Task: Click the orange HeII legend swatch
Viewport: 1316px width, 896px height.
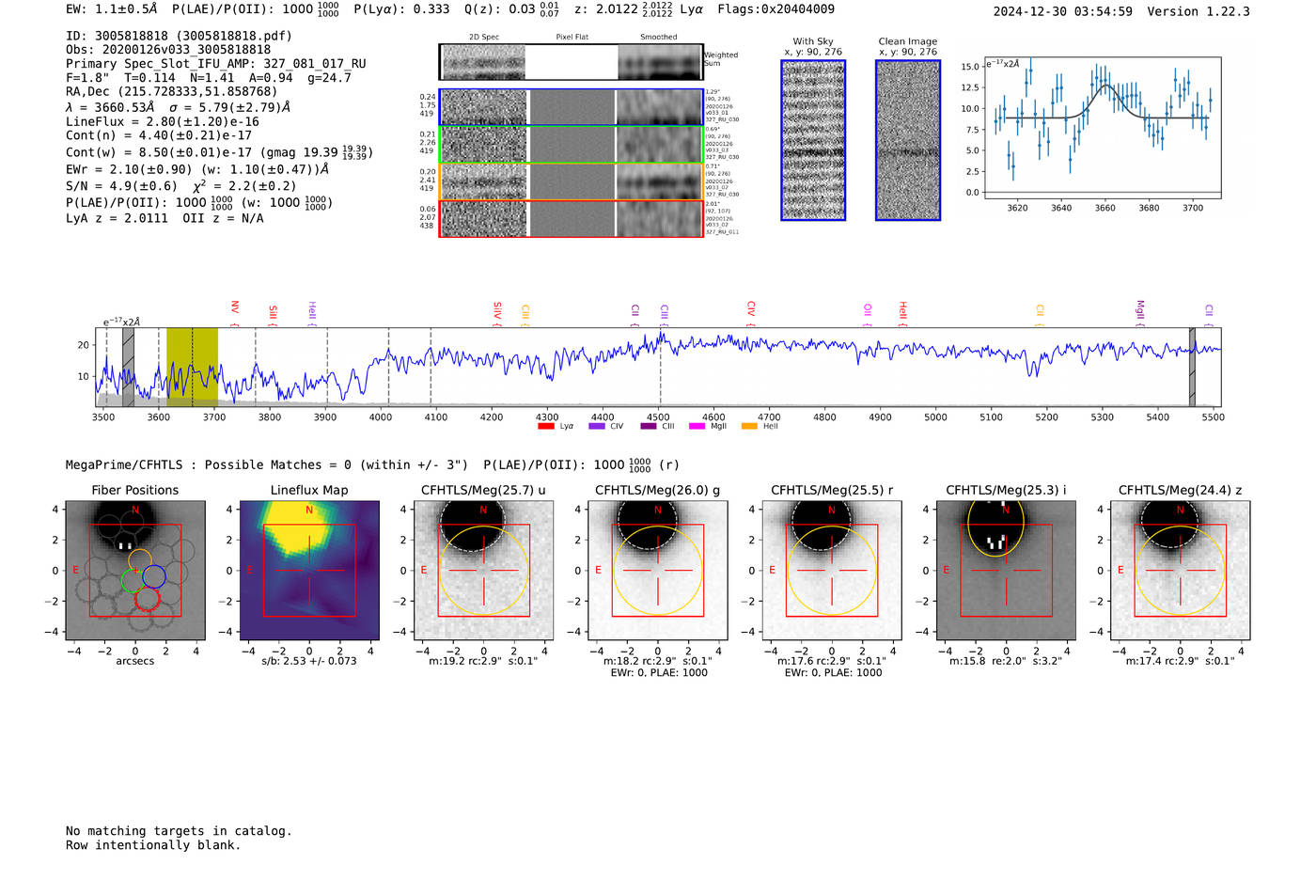Action: point(749,426)
